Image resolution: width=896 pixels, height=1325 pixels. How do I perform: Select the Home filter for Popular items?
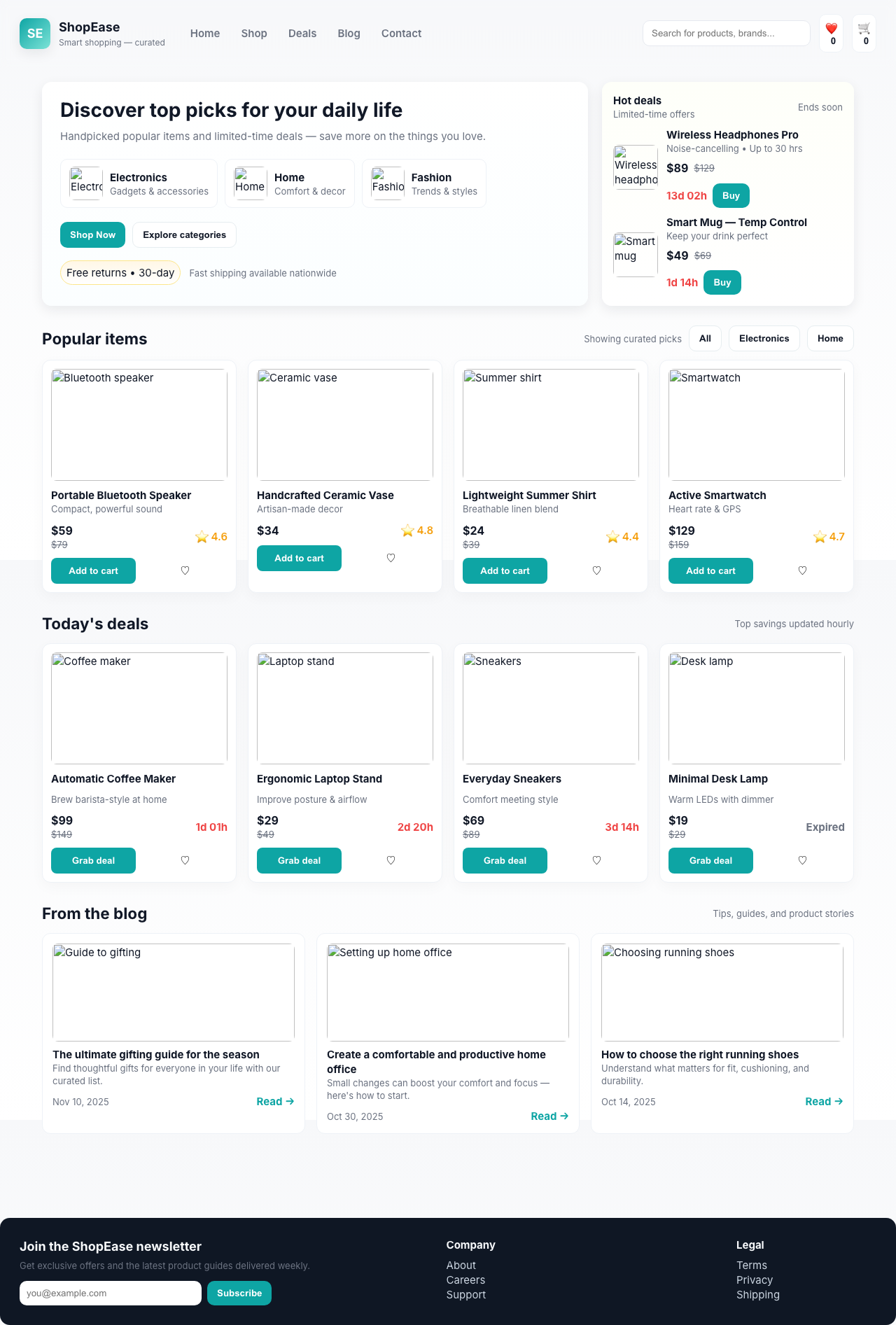tap(829, 338)
